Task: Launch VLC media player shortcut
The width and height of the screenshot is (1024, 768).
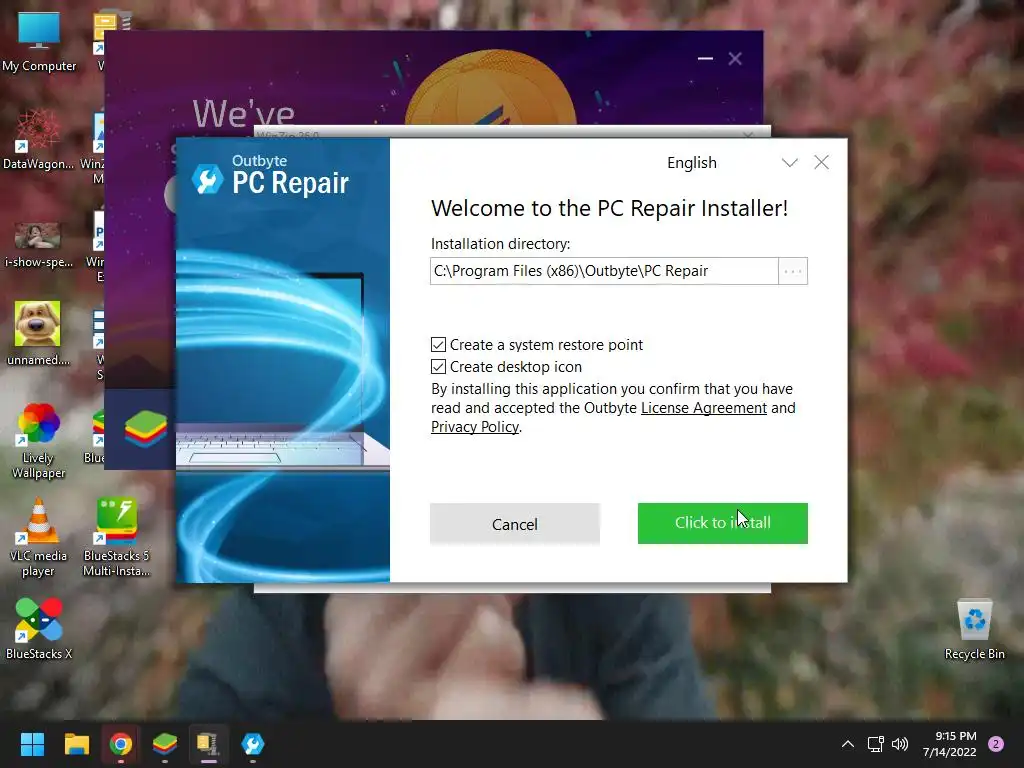Action: click(x=38, y=537)
